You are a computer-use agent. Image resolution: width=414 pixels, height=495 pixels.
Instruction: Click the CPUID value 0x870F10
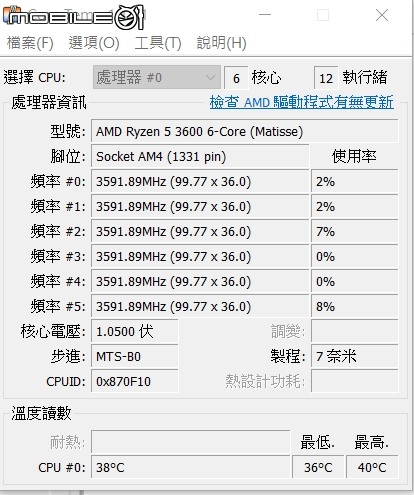(135, 381)
